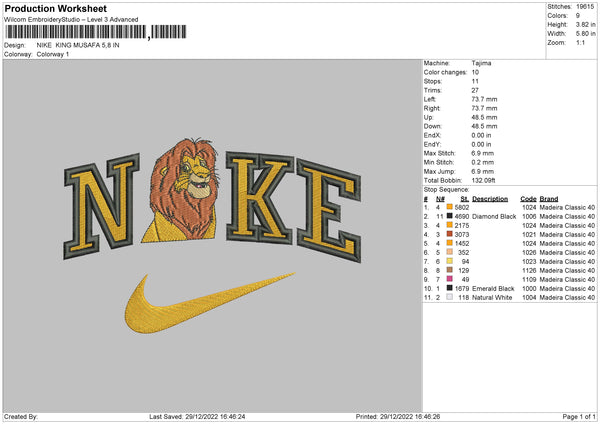Select design name NIKE KING MUSAFA 5,8 IN
Screen dimensions: 600x424
[x=78, y=45]
